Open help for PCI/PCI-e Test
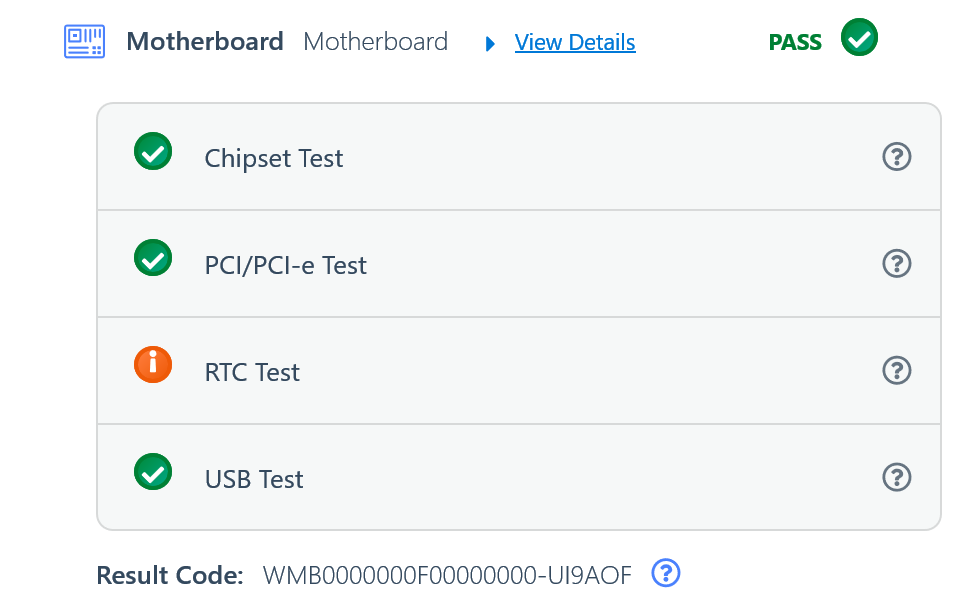970x608 pixels. 897,264
